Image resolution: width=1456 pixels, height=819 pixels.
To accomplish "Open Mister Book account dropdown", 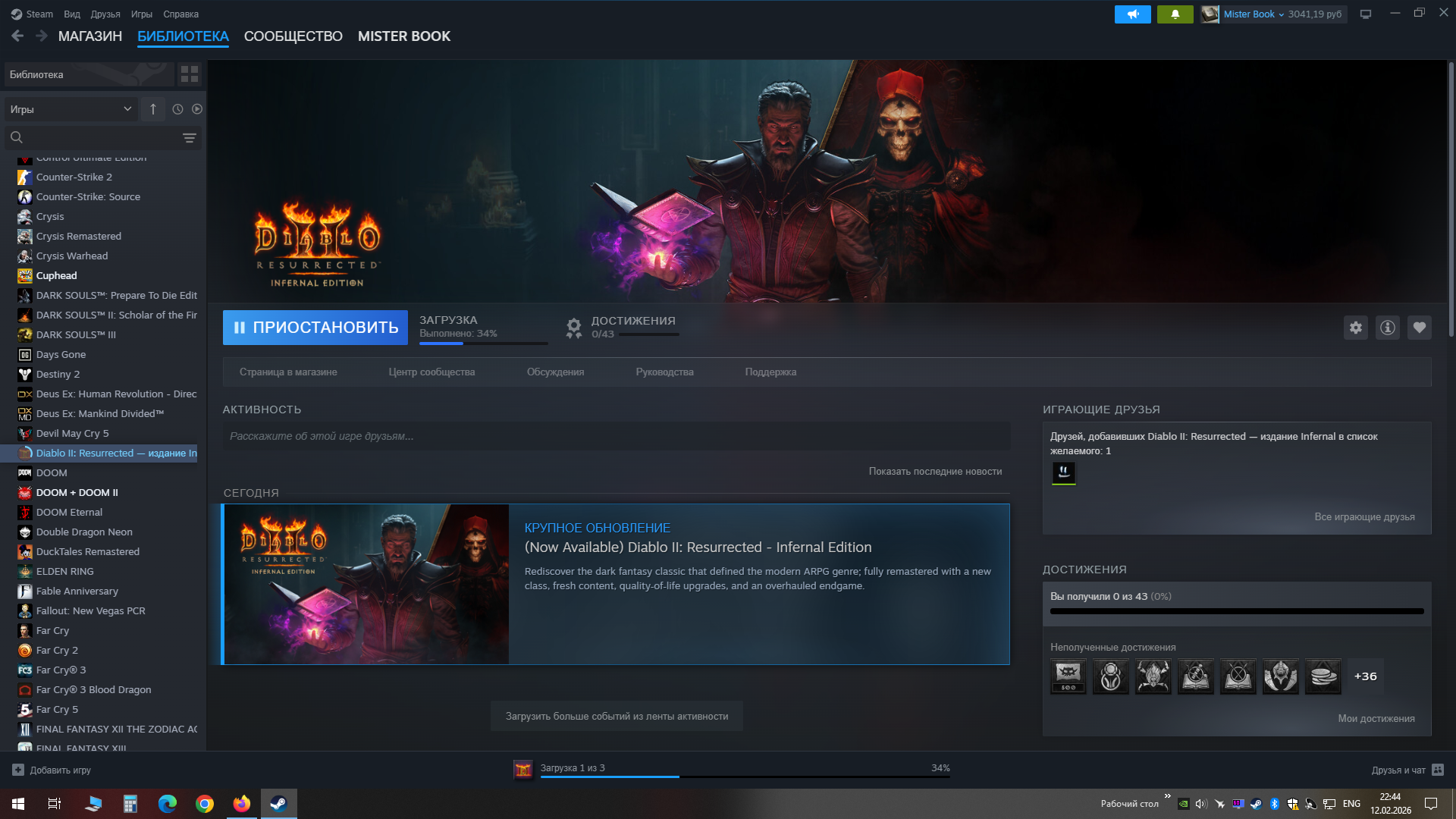I will coord(1253,14).
